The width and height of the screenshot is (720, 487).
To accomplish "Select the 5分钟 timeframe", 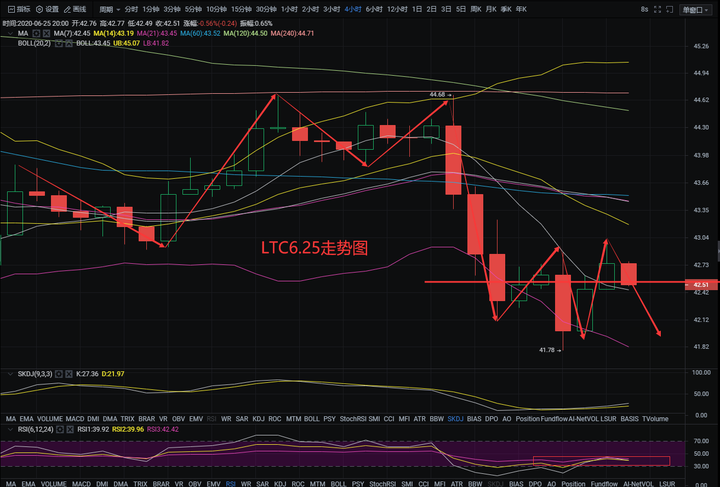I will [x=193, y=9].
